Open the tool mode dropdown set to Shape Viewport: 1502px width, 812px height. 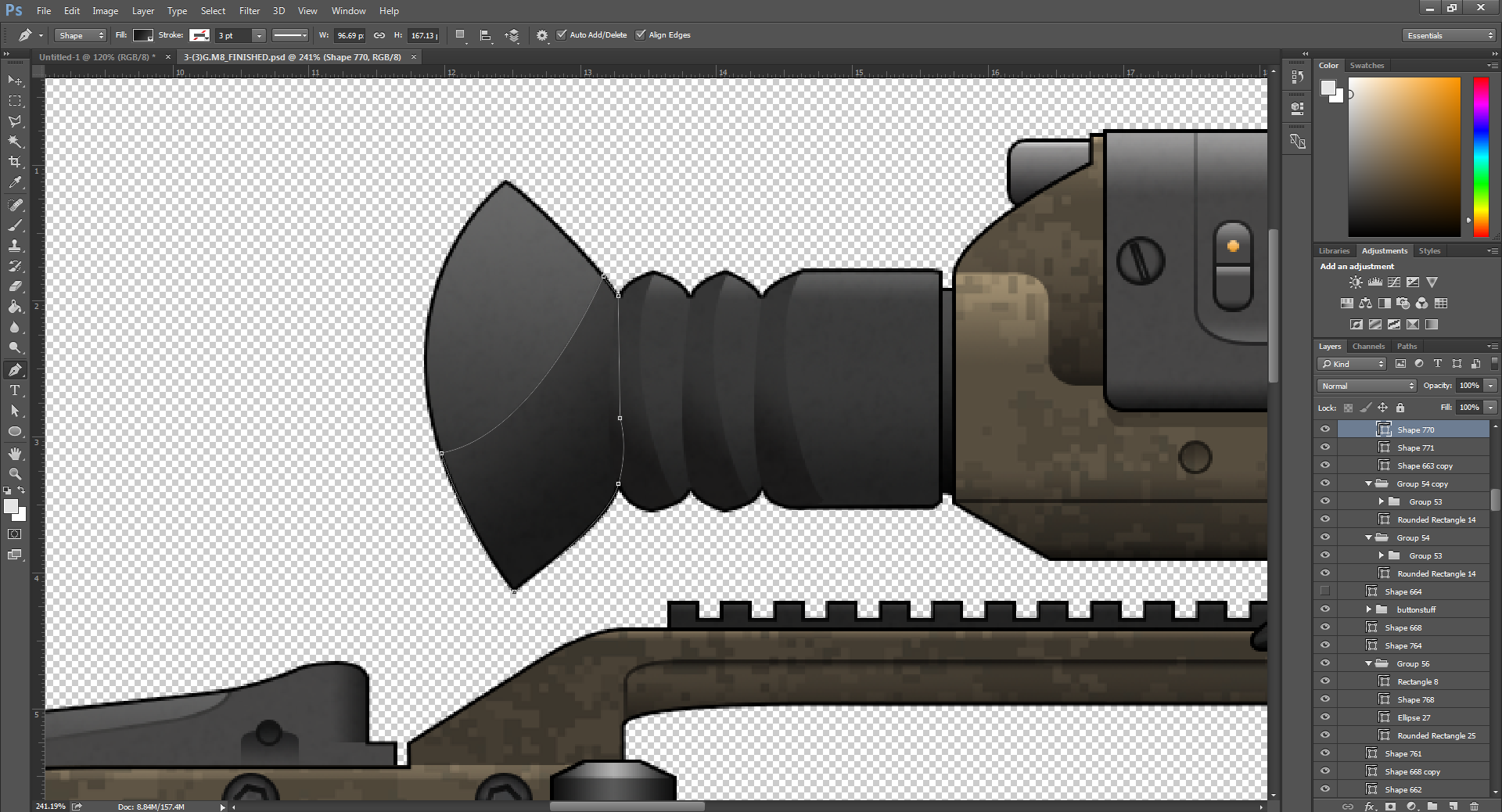pos(79,35)
